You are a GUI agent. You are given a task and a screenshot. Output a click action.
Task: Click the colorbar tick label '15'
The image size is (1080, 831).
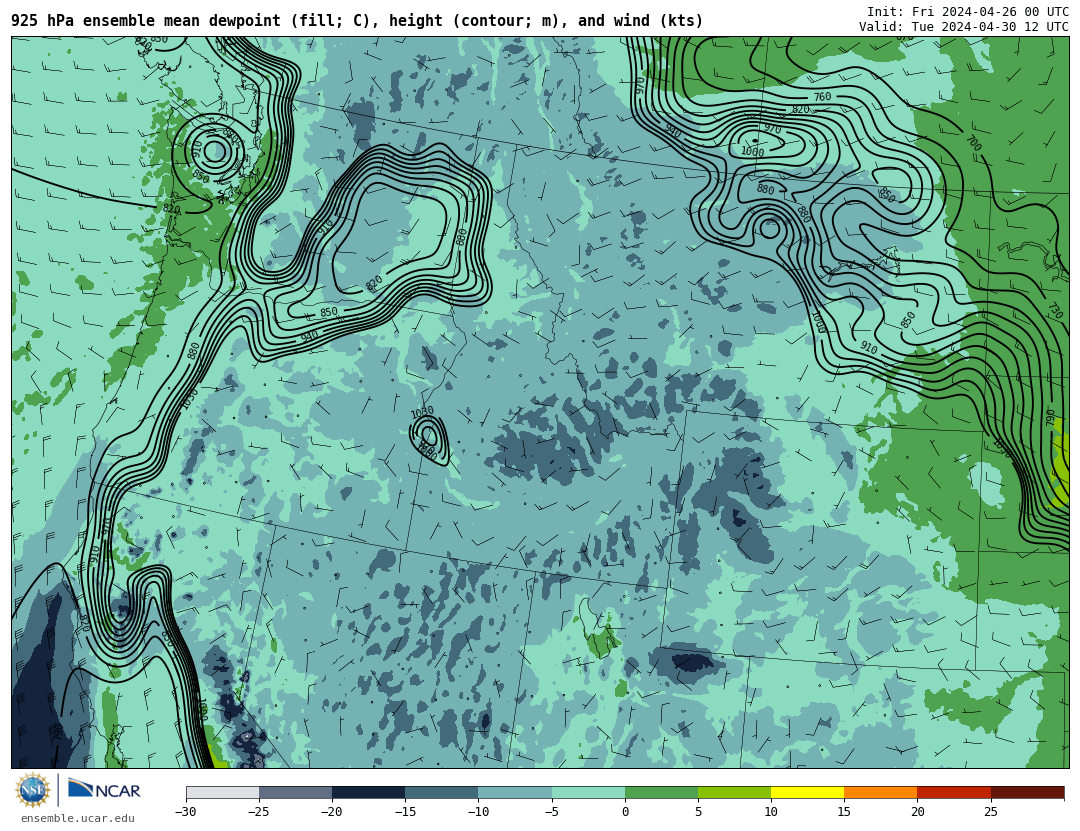(844, 812)
